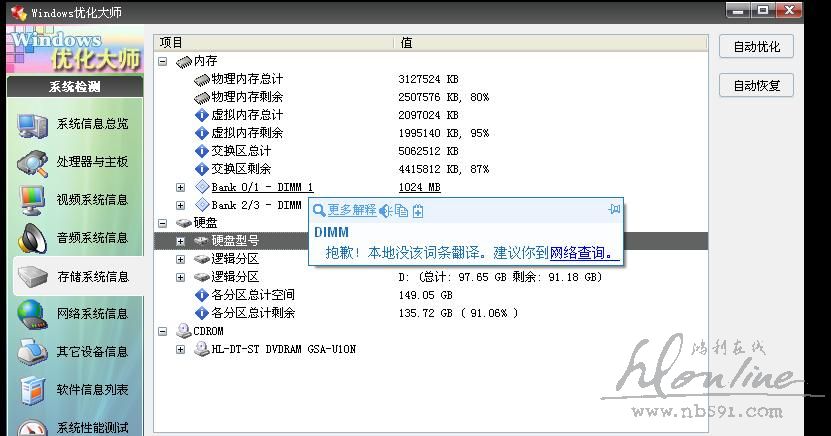Select 视频系统信息 monitor icon
This screenshot has height=436, width=831.
(33, 200)
